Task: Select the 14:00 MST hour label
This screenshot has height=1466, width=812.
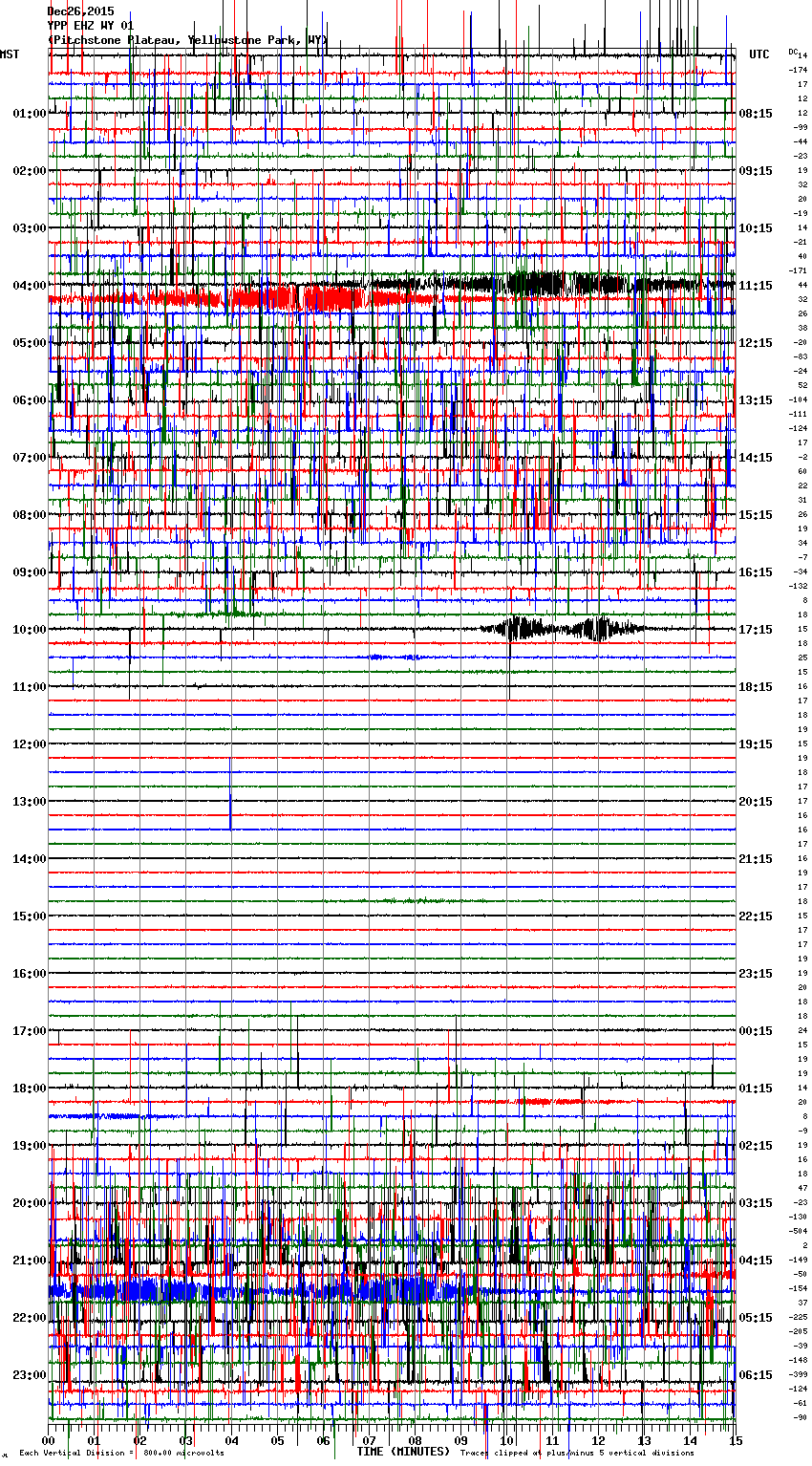Action: pos(30,859)
